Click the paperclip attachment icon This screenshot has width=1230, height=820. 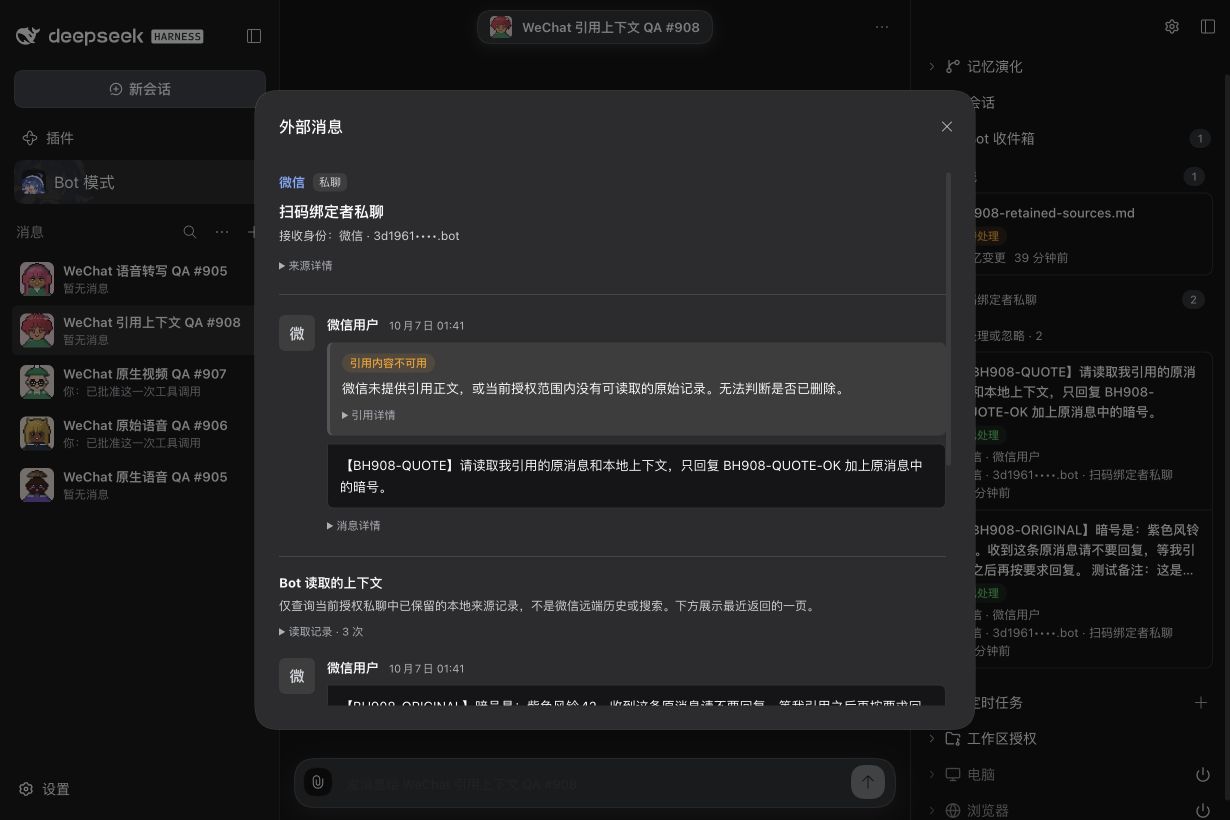coord(318,783)
